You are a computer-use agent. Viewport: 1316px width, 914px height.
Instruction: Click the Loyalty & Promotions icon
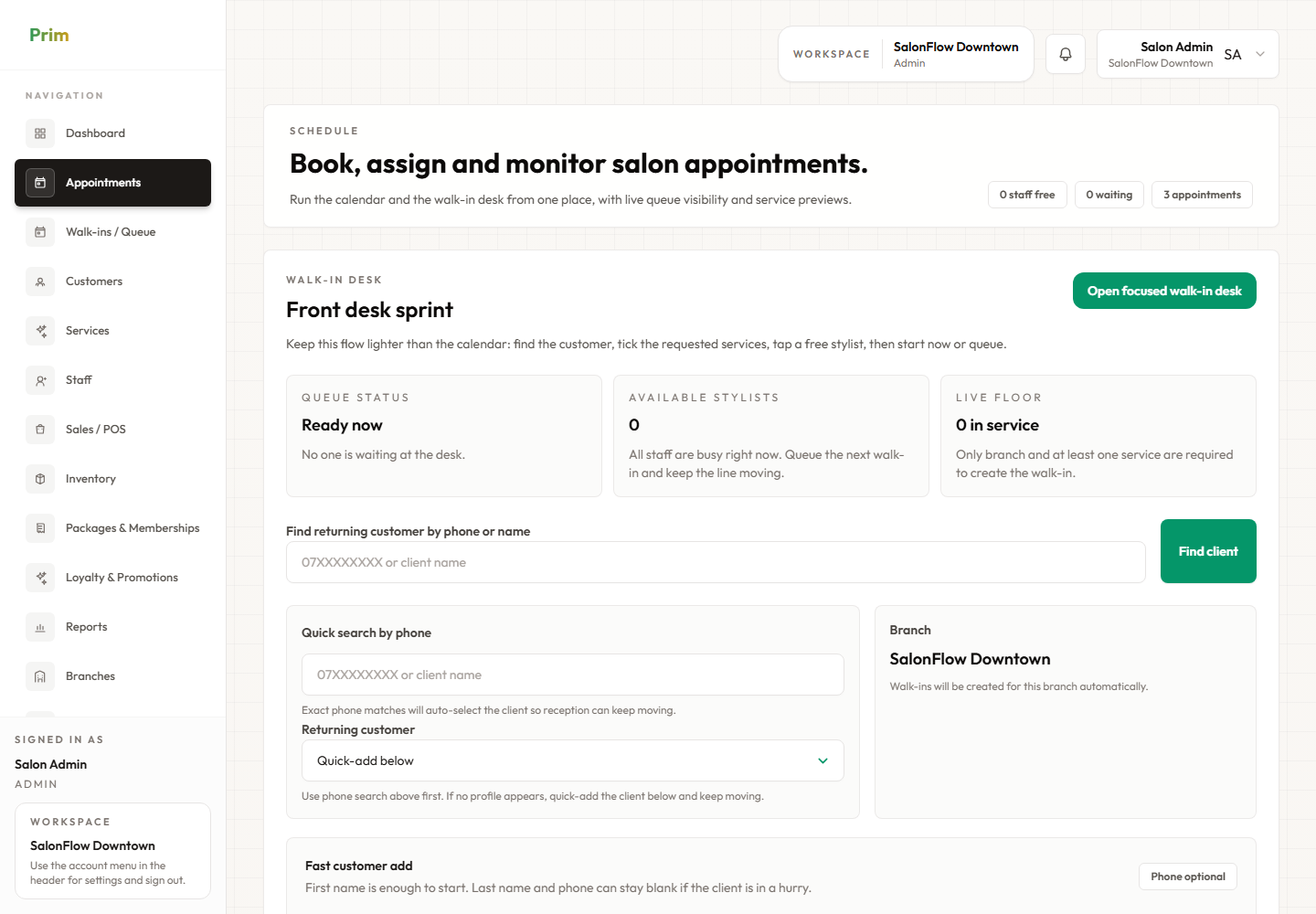click(x=40, y=578)
